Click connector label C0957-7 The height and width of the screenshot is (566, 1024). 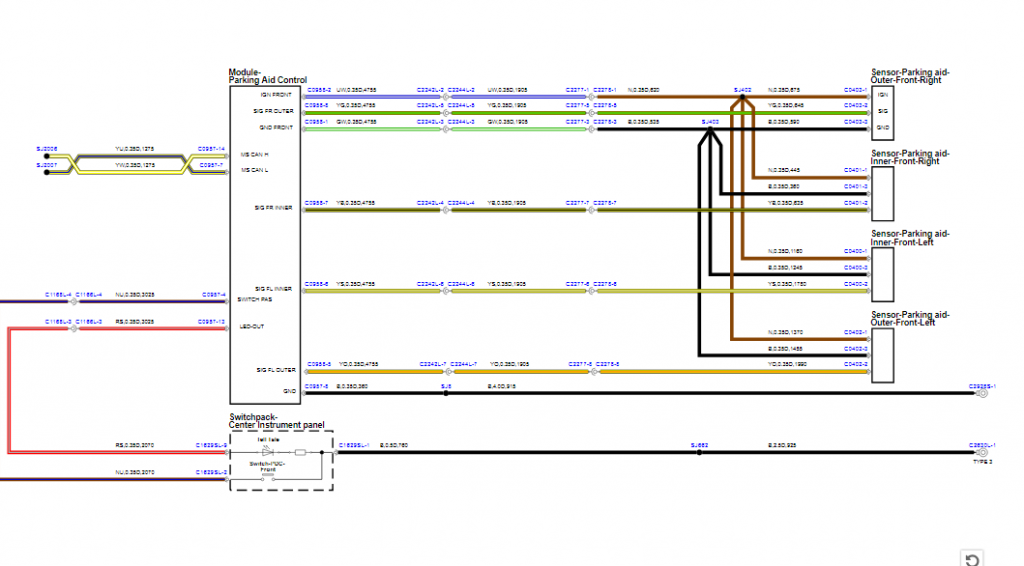click(212, 166)
